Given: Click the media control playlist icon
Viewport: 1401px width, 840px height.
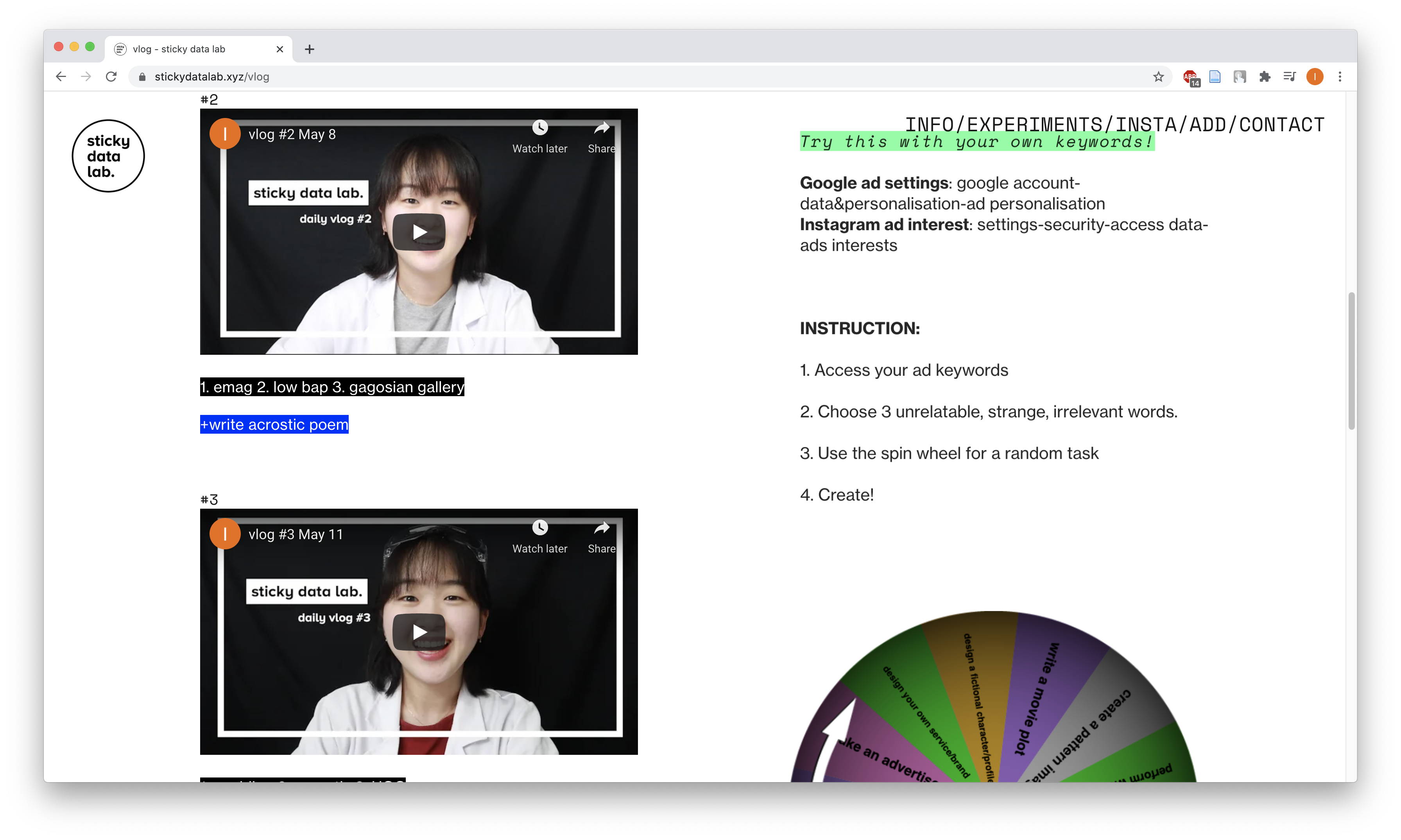Looking at the screenshot, I should (1290, 77).
